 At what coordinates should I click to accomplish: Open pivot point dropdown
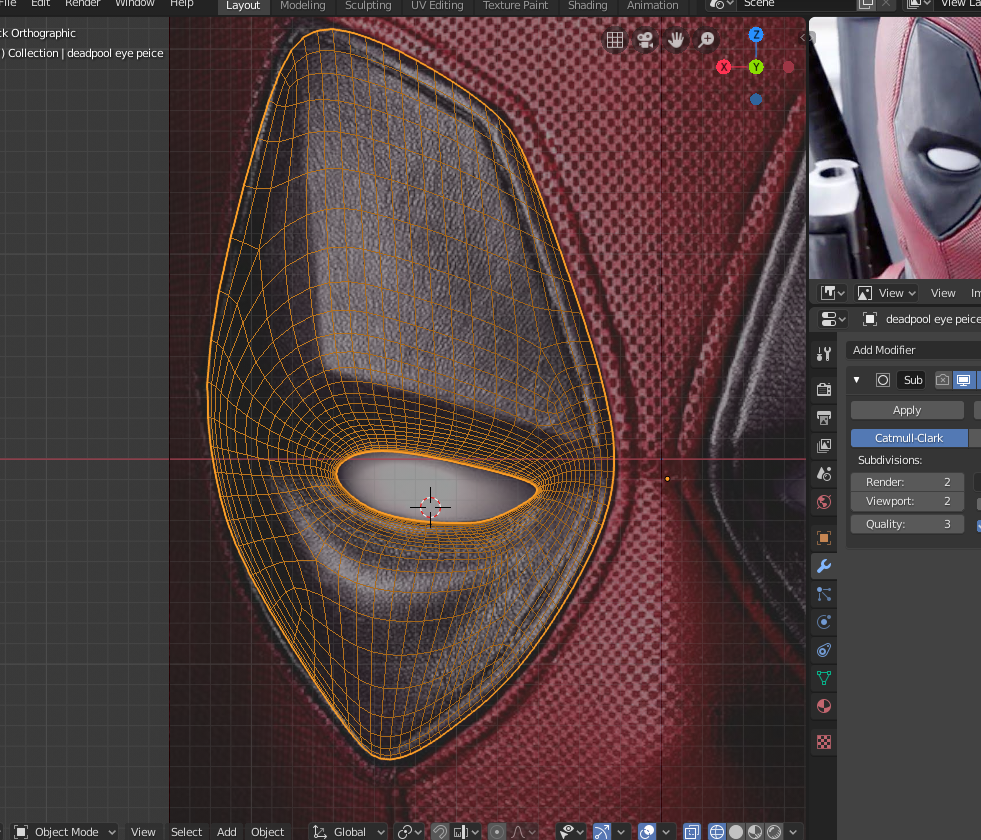(409, 832)
